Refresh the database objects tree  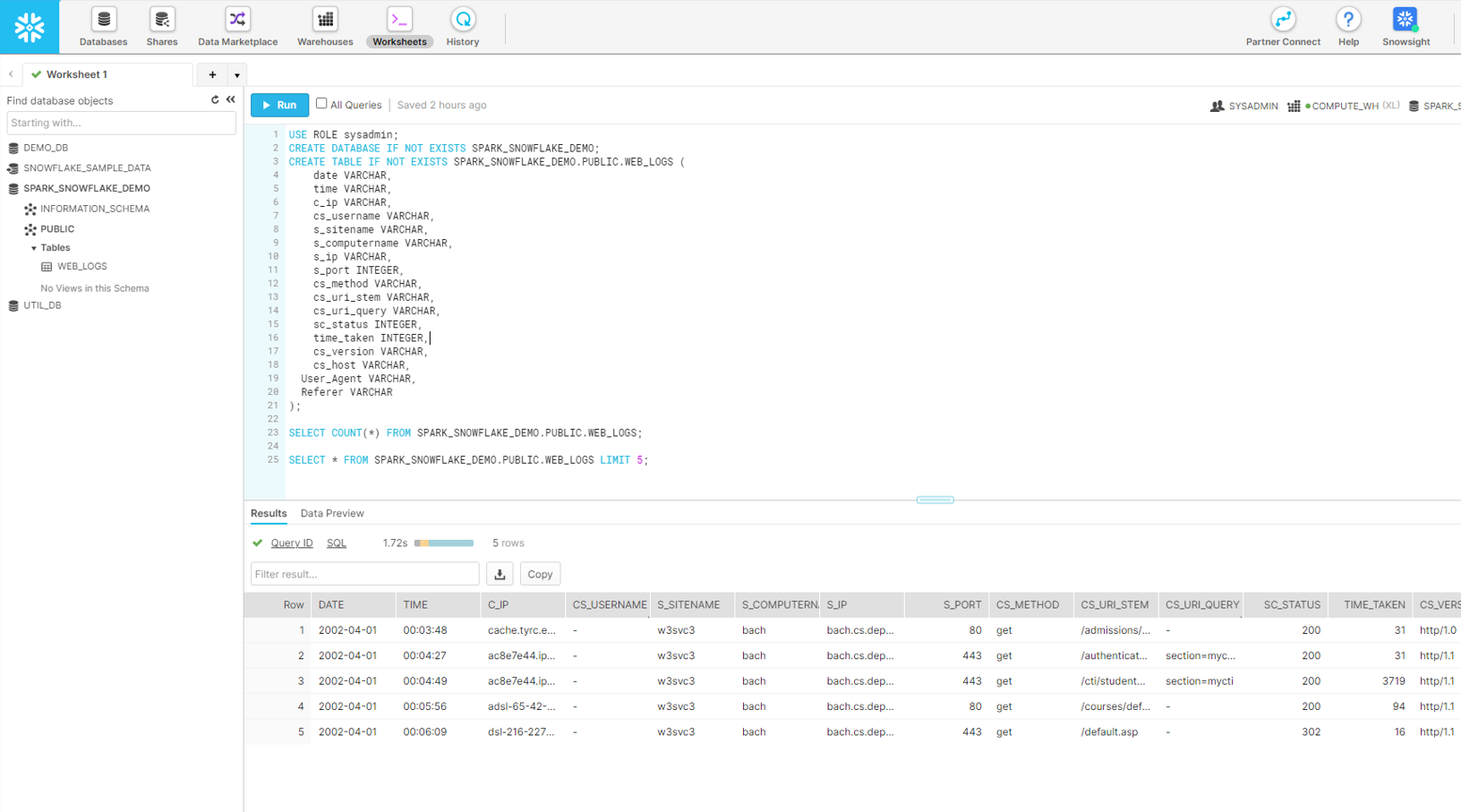click(213, 99)
